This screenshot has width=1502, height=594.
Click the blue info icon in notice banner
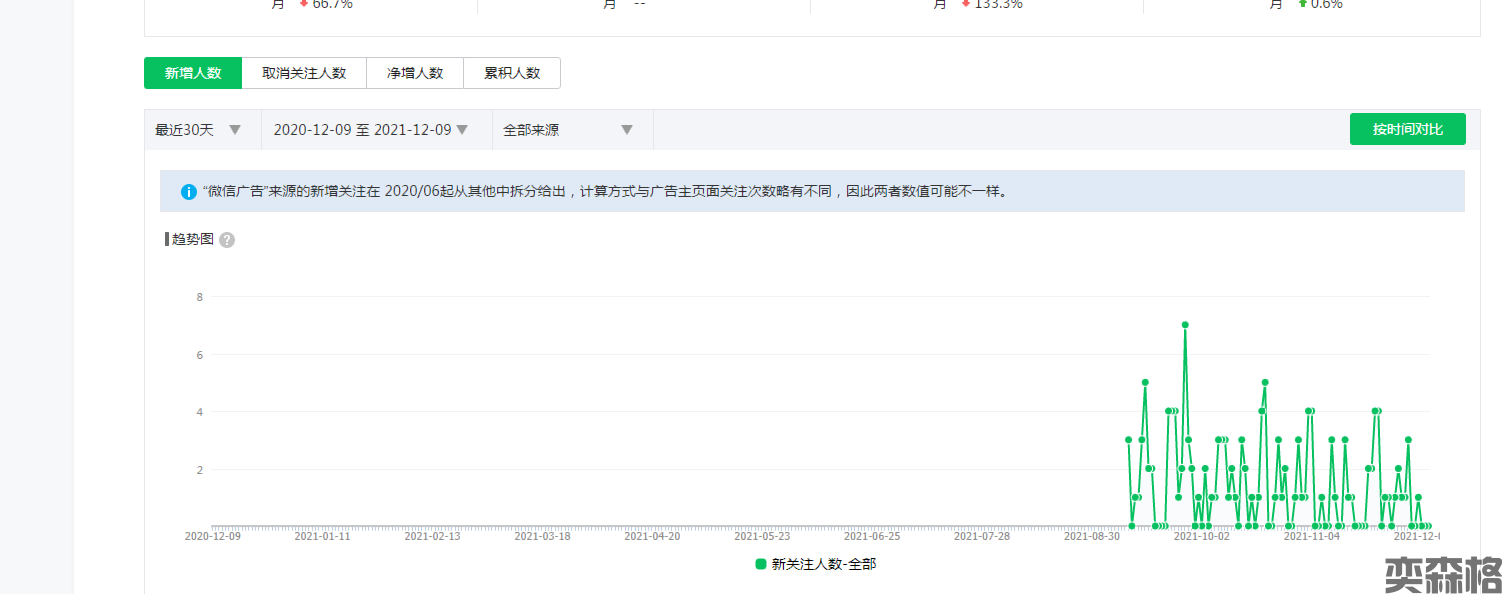(188, 191)
